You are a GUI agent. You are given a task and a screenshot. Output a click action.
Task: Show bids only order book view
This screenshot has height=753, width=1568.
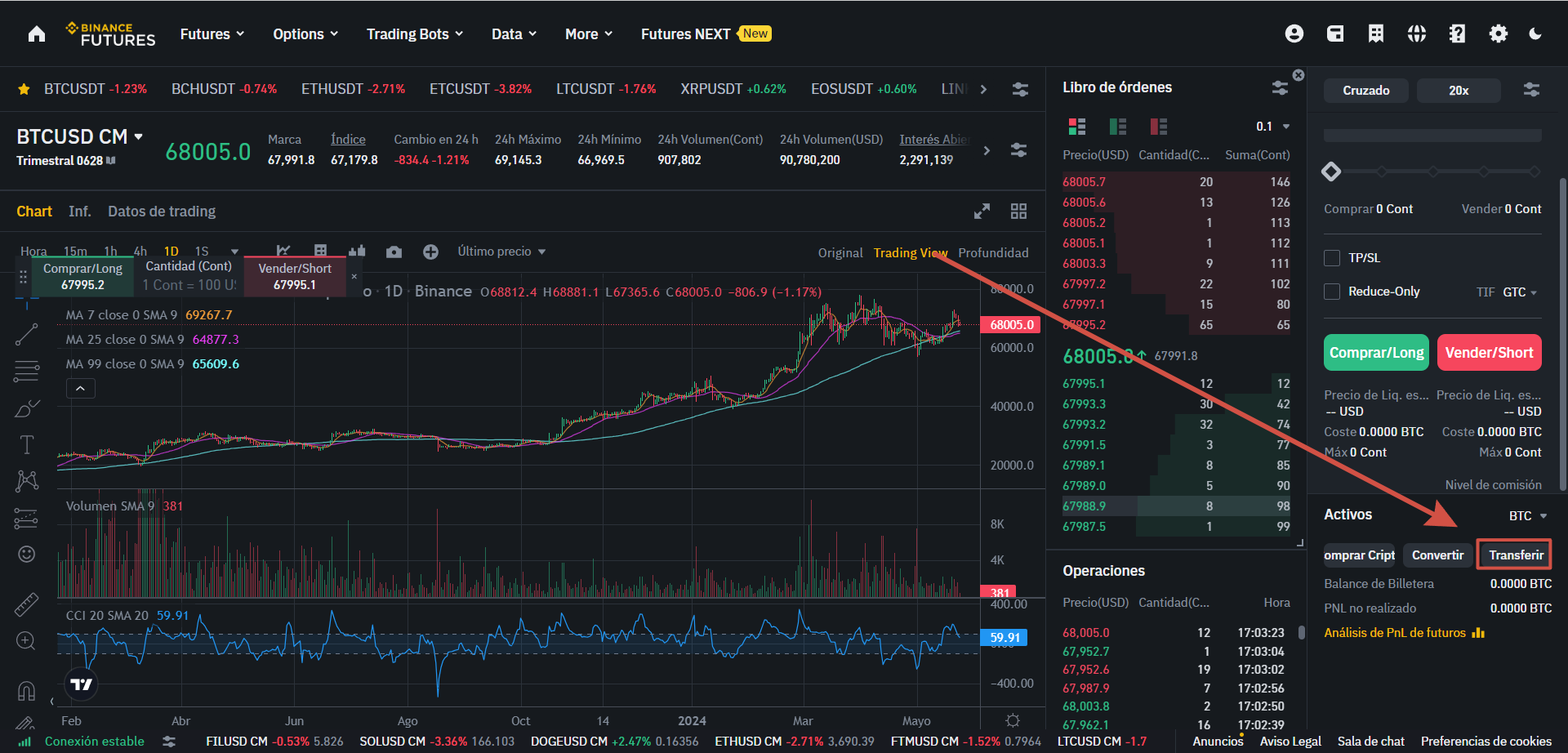point(1118,126)
